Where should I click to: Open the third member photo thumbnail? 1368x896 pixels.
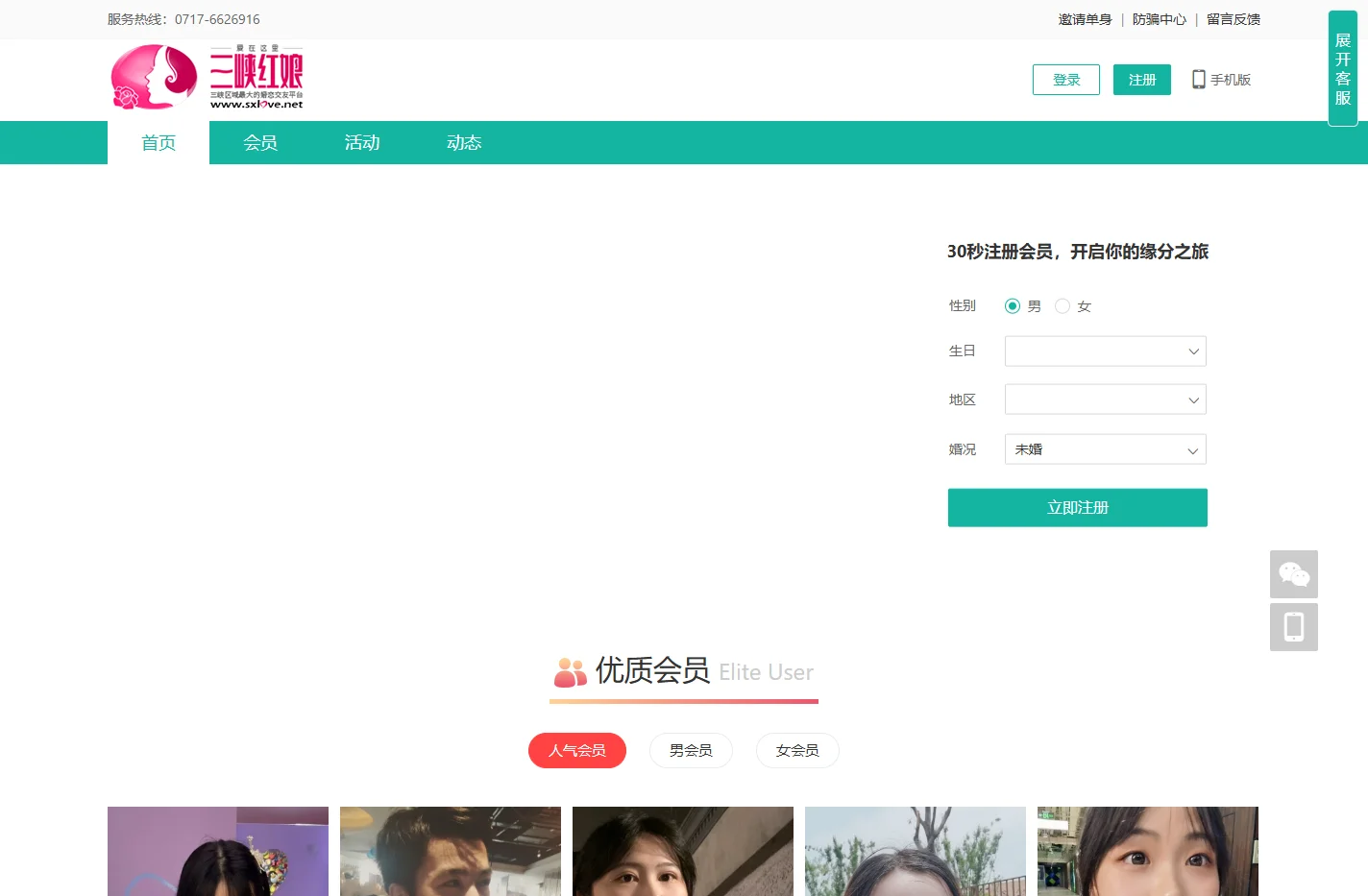tap(683, 851)
